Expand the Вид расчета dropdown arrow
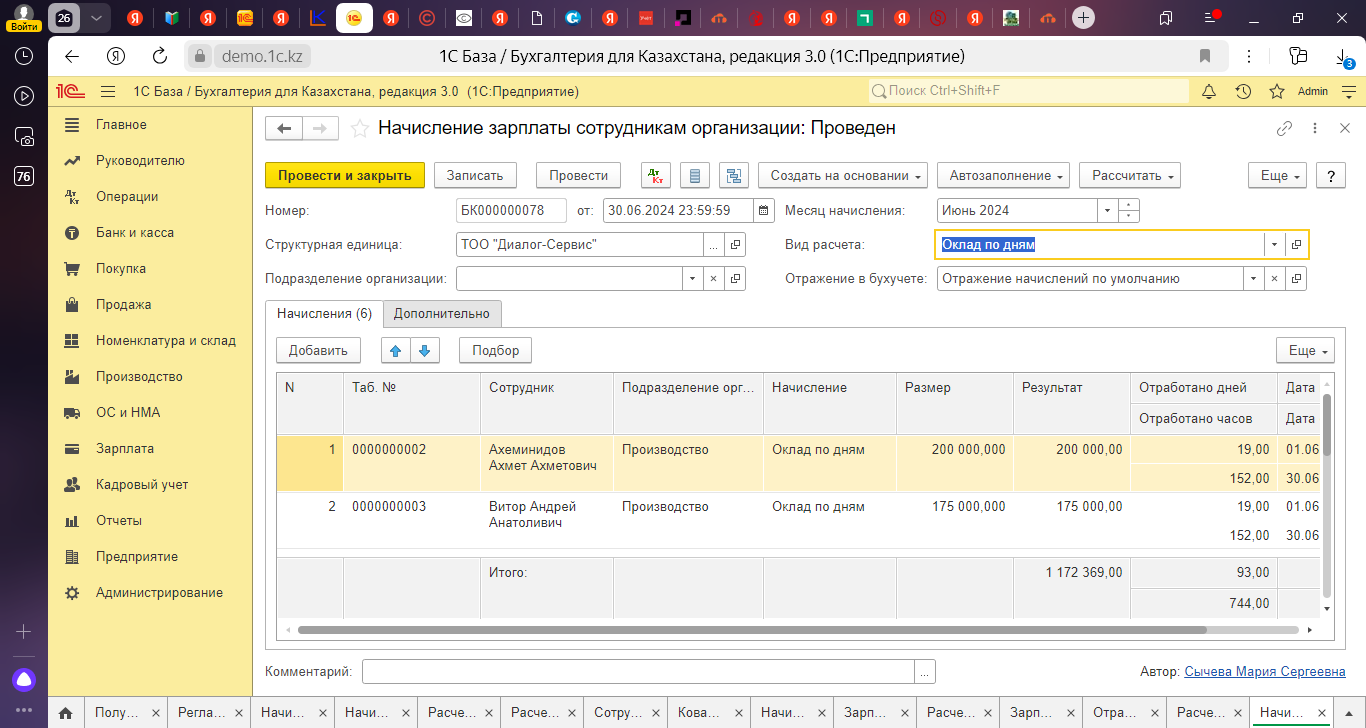 coord(1273,245)
